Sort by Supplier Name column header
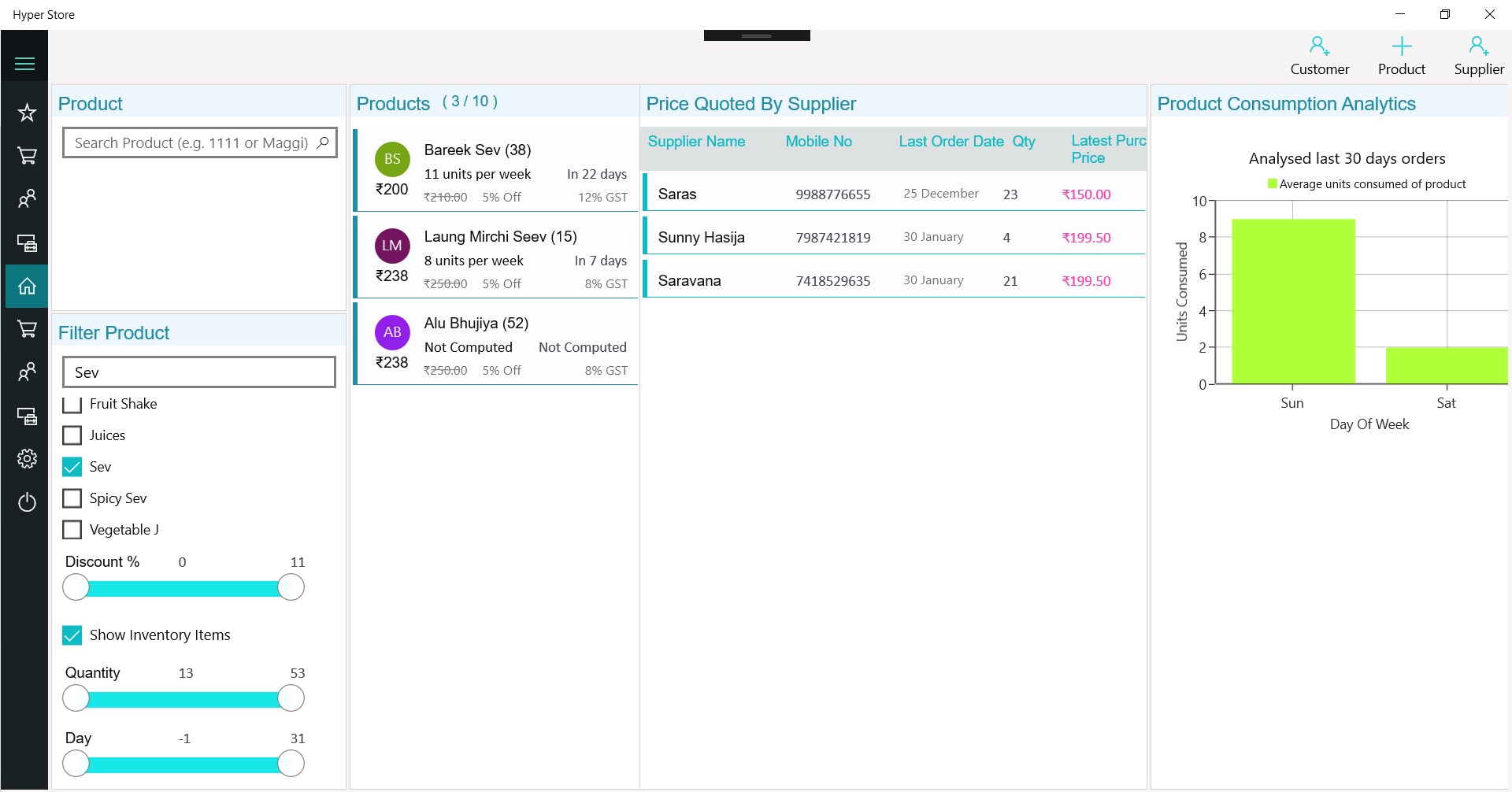This screenshot has height=792, width=1512. point(696,142)
